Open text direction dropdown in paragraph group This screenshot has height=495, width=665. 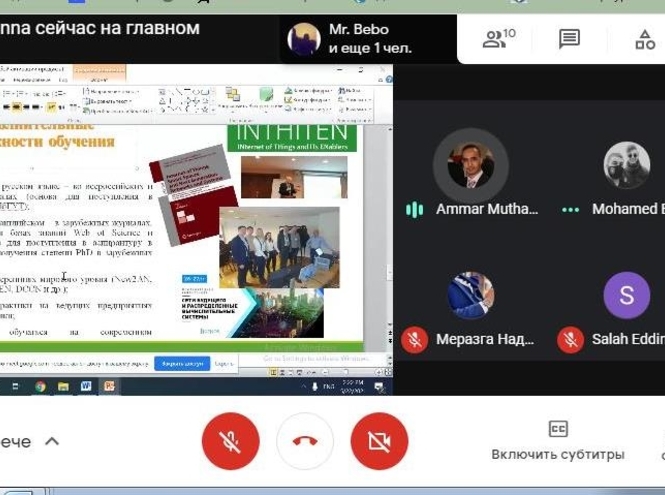[111, 91]
